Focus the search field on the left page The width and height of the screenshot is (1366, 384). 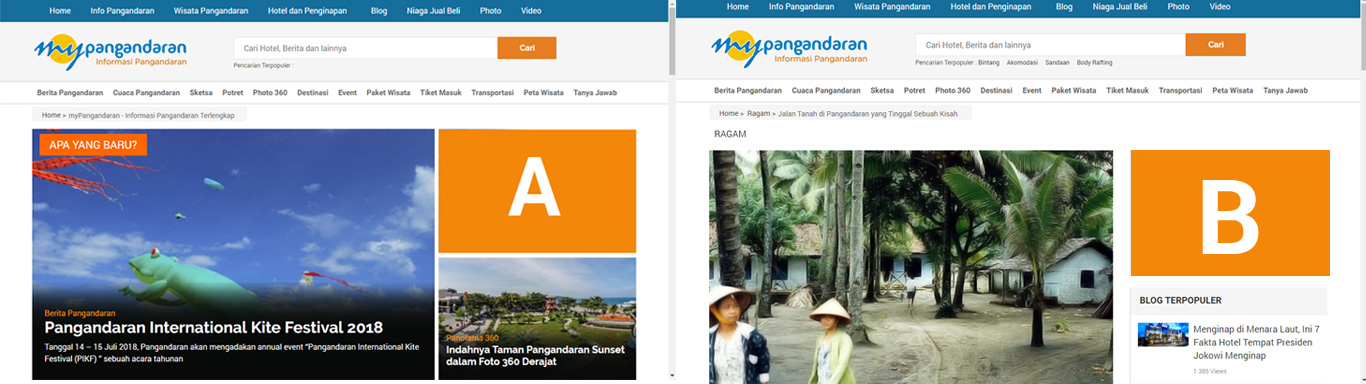pyautogui.click(x=365, y=48)
